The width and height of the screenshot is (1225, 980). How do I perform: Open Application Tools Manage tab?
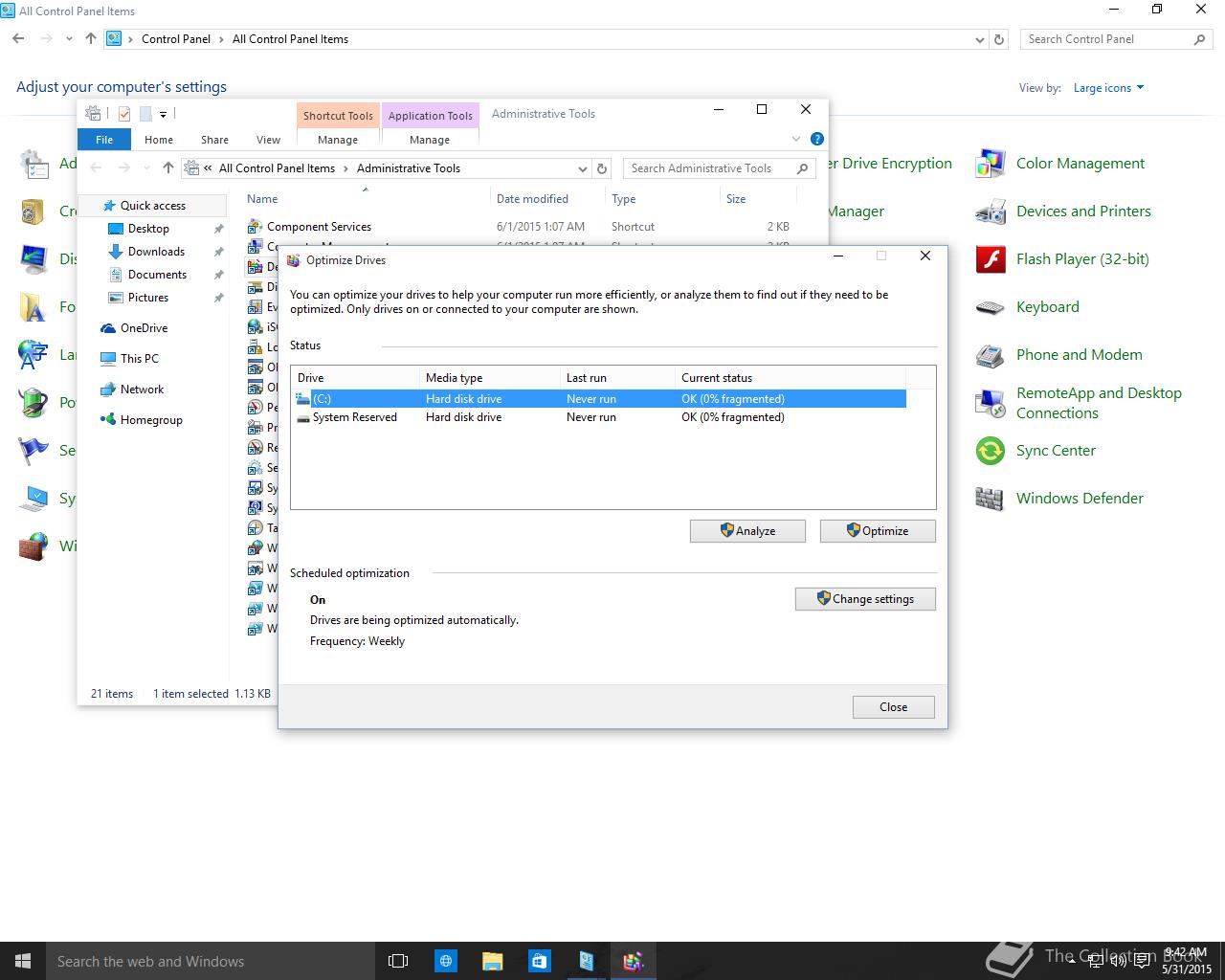coord(430,140)
